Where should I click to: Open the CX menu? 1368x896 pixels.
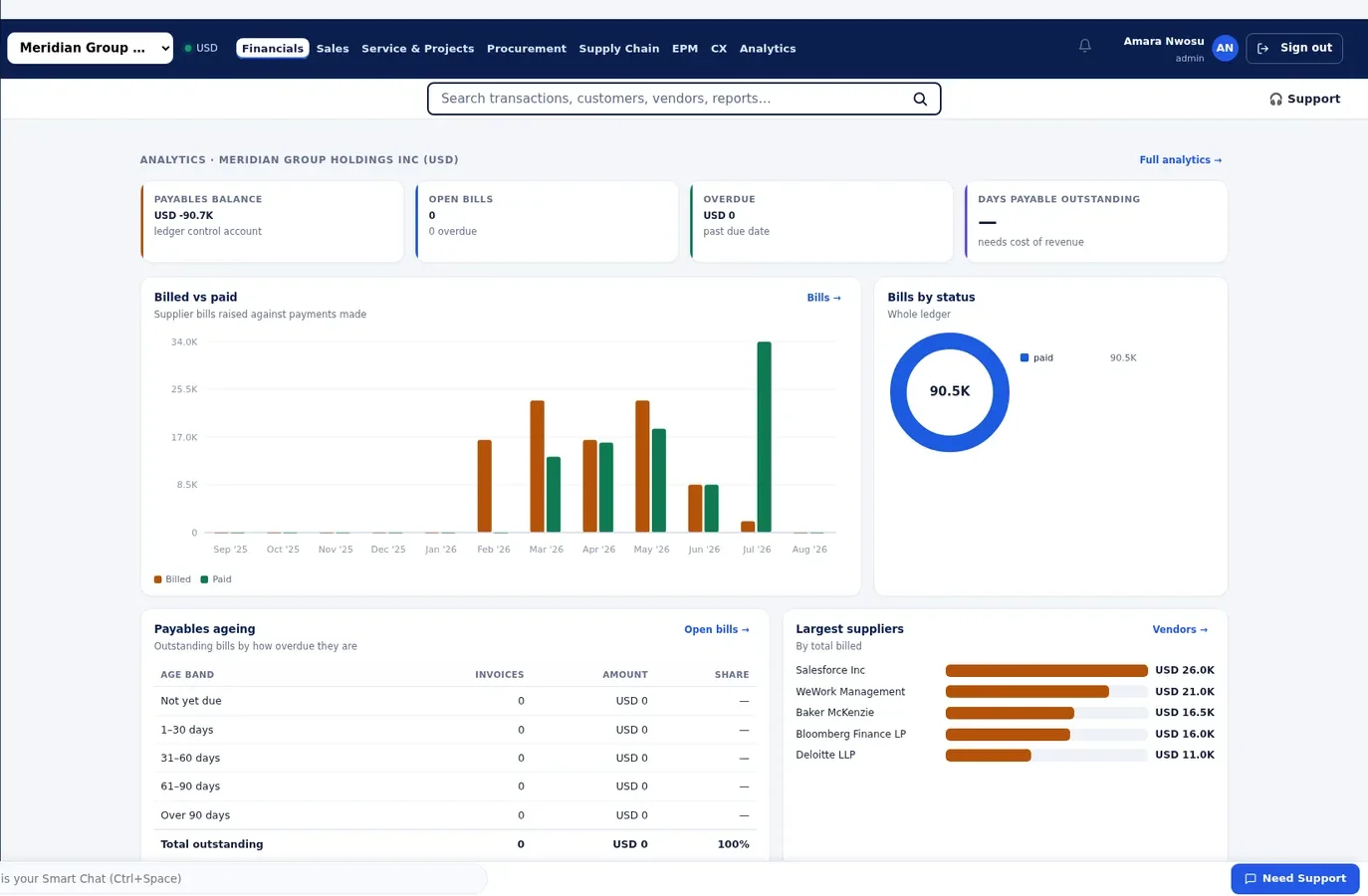point(719,49)
